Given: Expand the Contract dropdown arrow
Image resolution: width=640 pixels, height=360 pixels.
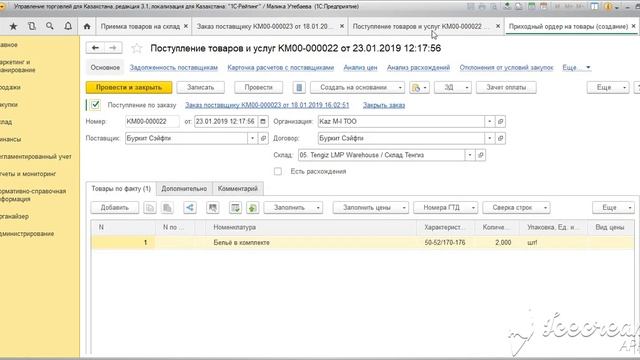Looking at the screenshot, I should (490, 138).
